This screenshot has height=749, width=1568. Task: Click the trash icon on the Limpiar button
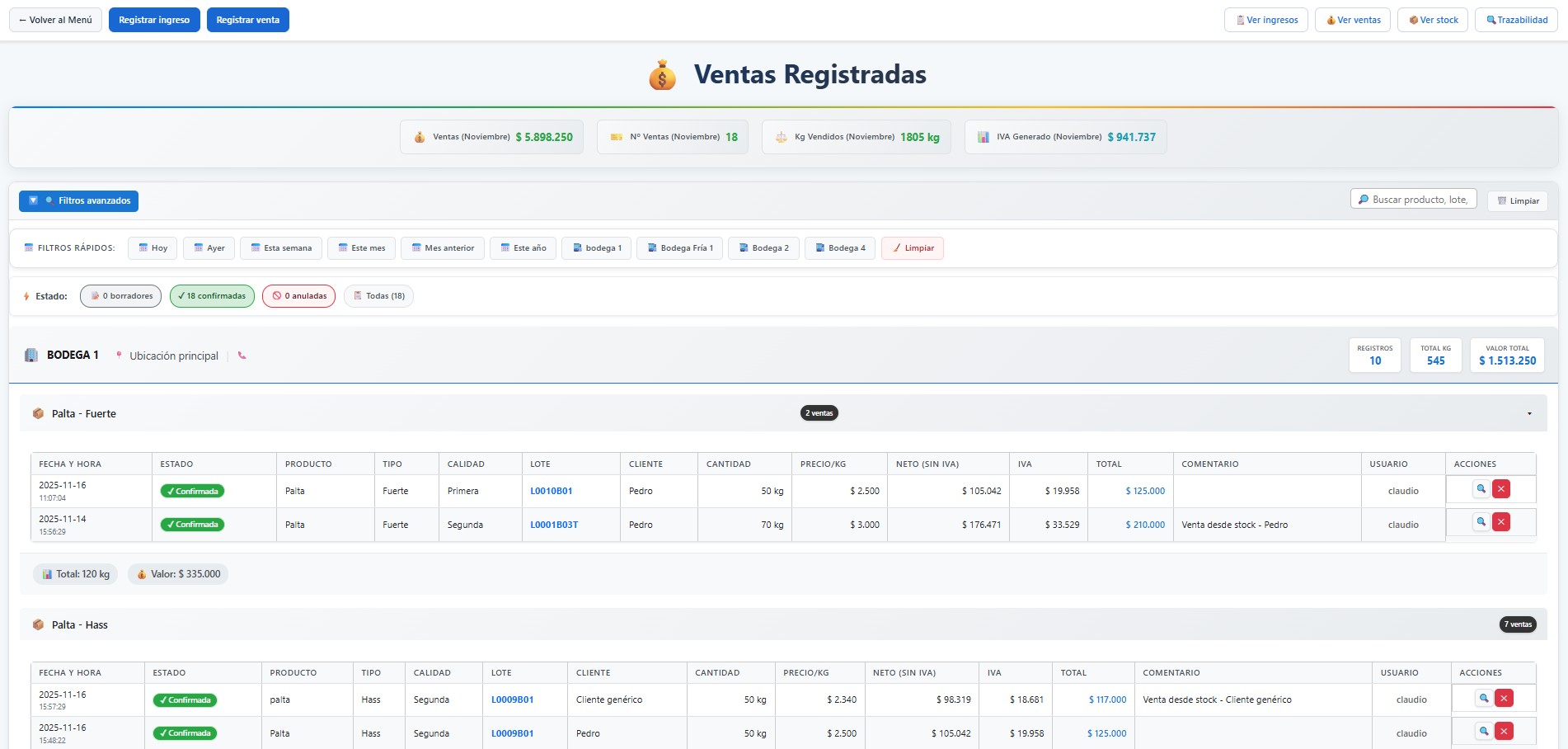point(1502,200)
